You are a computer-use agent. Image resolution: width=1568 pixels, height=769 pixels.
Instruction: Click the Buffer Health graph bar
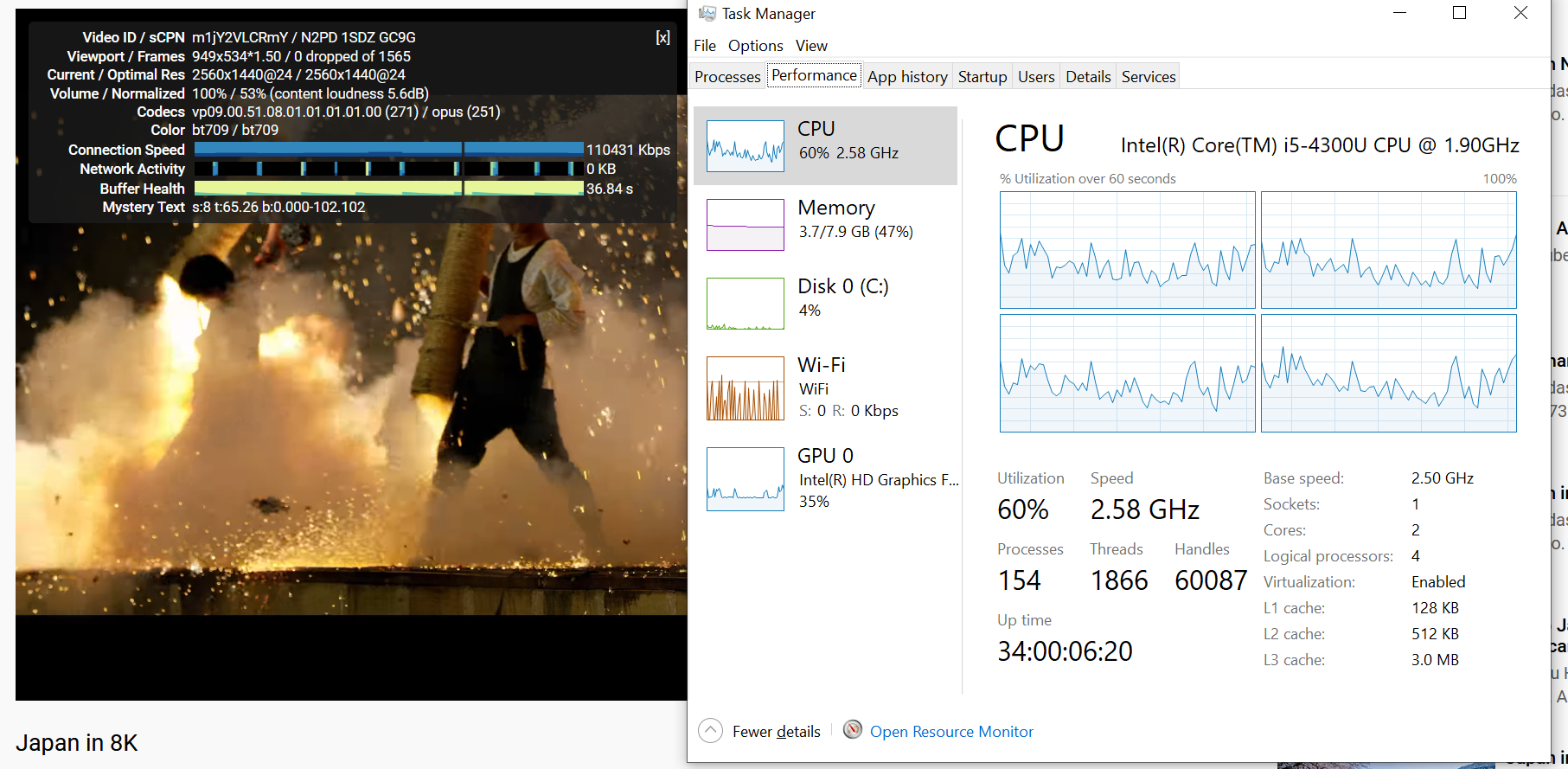click(389, 188)
